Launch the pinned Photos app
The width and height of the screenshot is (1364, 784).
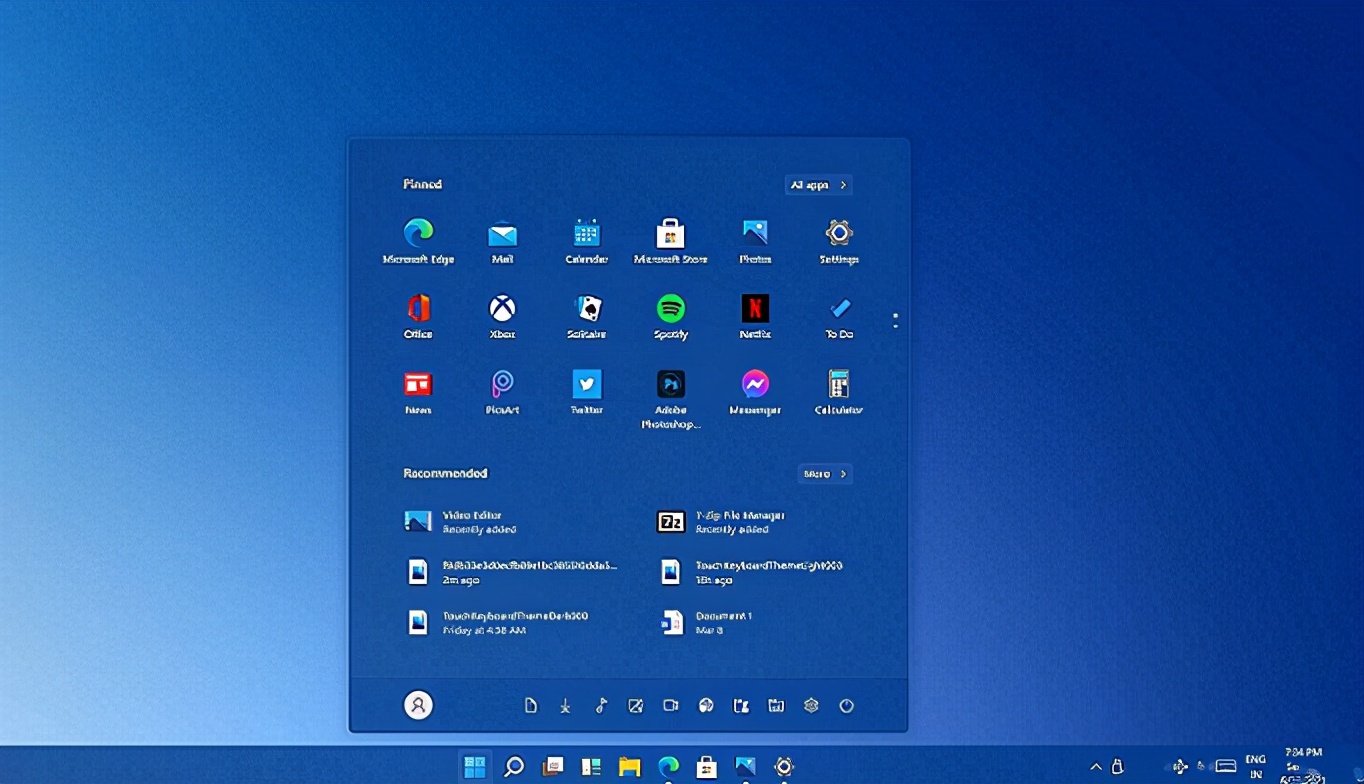pos(755,241)
